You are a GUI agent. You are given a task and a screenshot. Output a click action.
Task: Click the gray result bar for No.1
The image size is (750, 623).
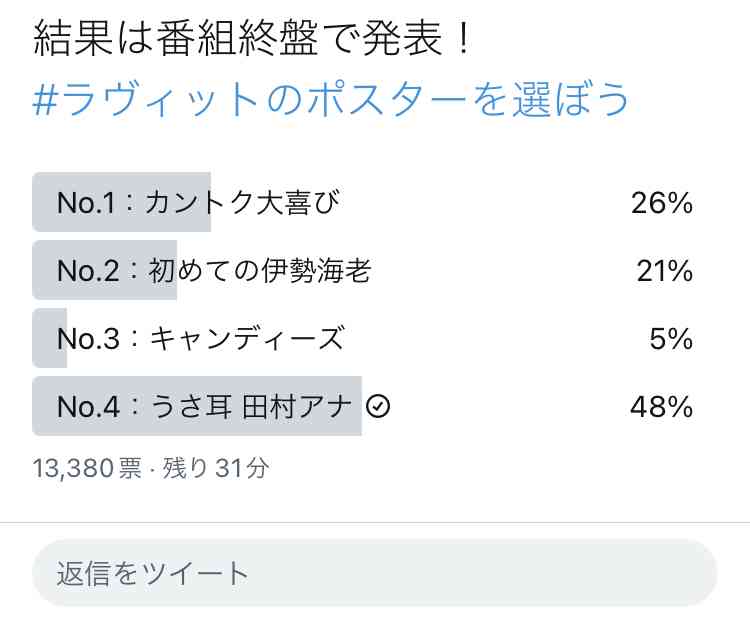click(x=121, y=202)
